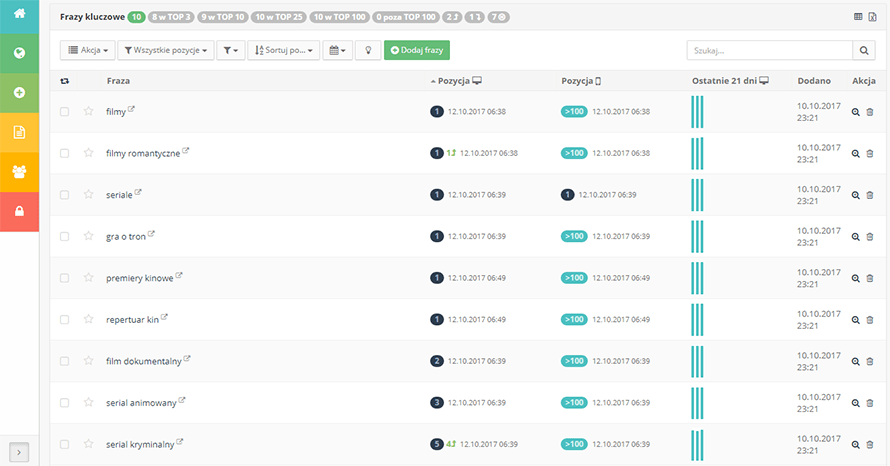Open the filmy romantyczne phrase
The width and height of the screenshot is (890, 466).
pos(143,154)
